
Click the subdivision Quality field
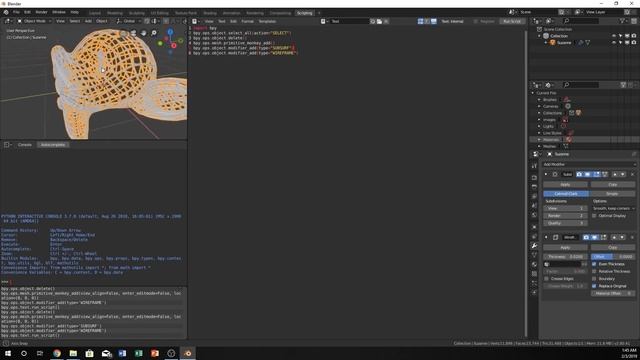point(565,223)
